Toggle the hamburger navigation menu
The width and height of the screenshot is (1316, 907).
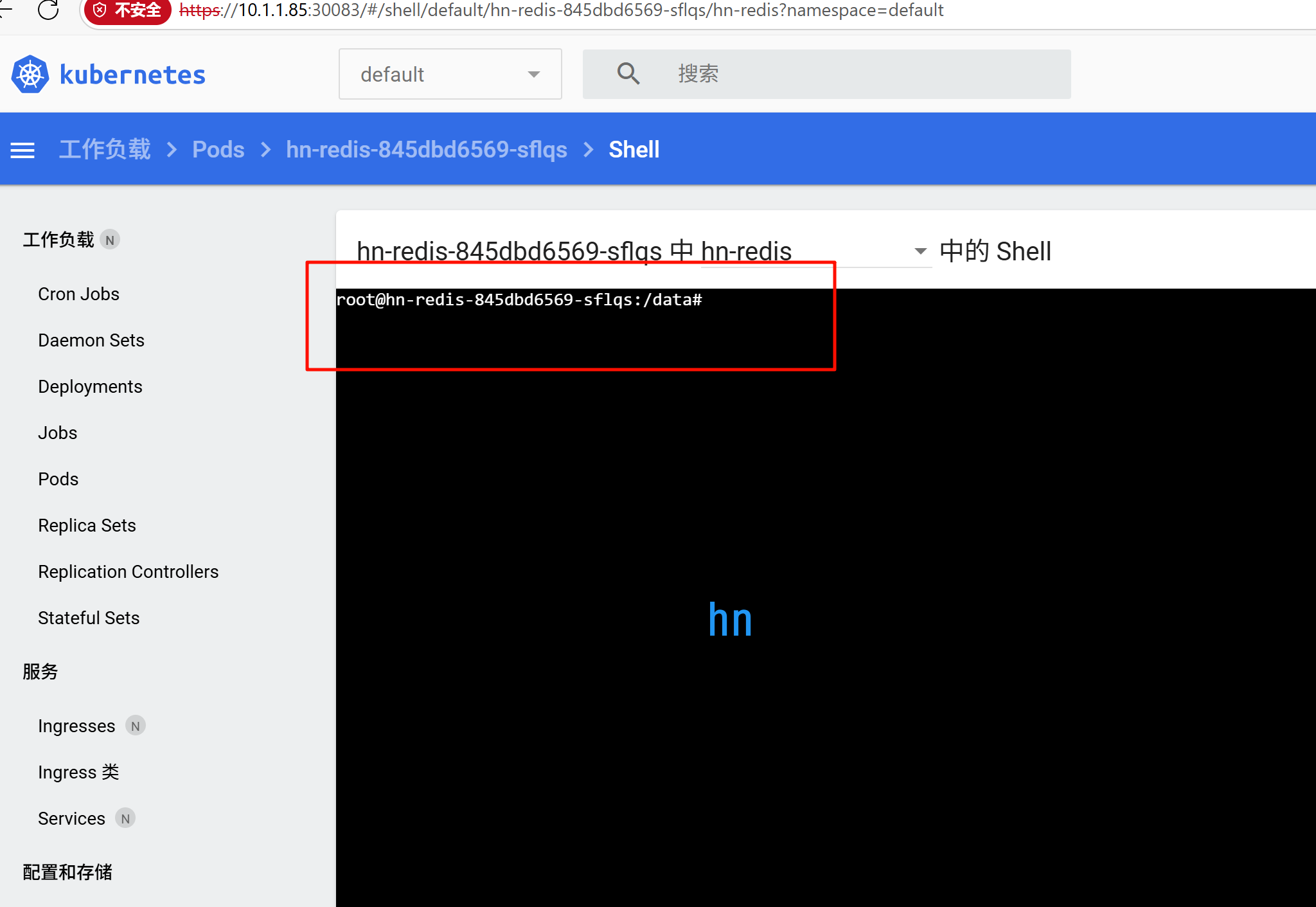click(x=22, y=150)
